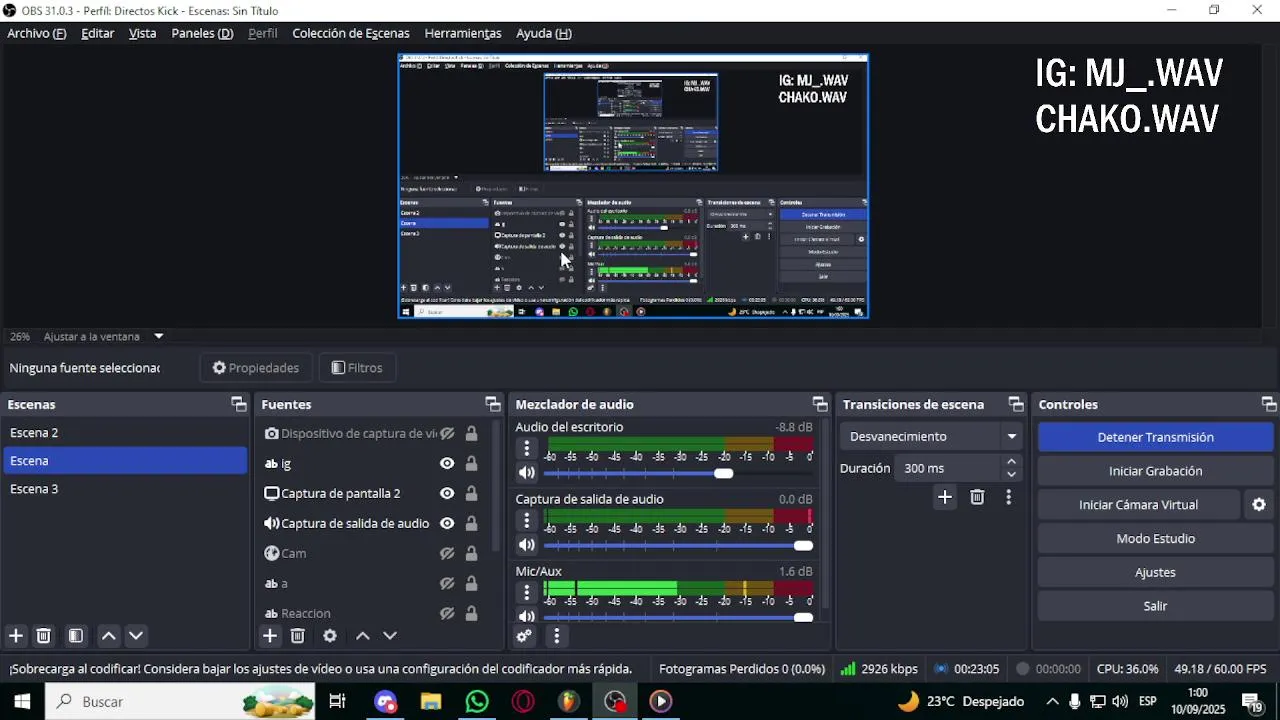Image resolution: width=1280 pixels, height=720 pixels.
Task: Delete scene transition trash icon
Action: 978,497
